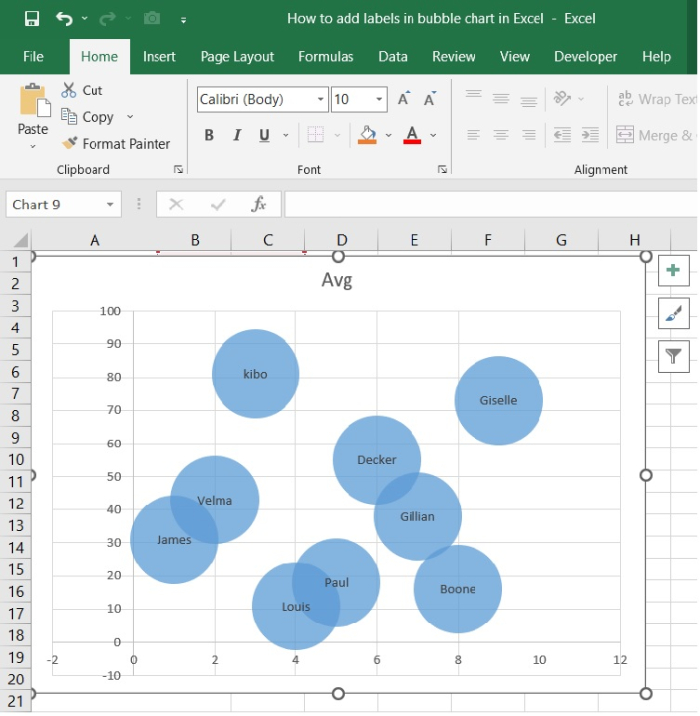The image size is (700, 716).
Task: Select the Avg chart title
Action: [x=337, y=280]
